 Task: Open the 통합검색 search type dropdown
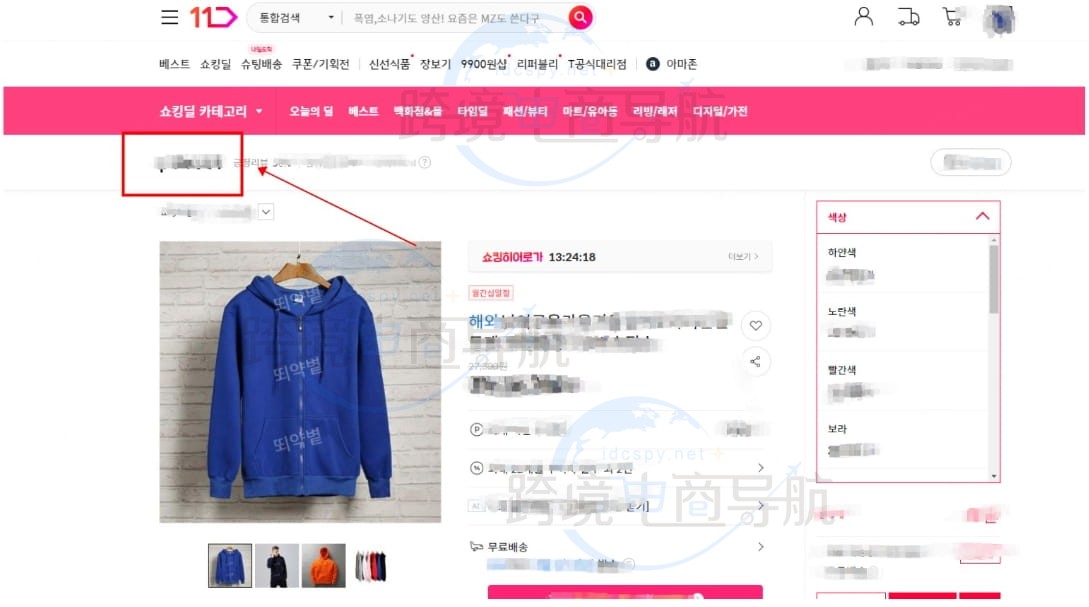tap(297, 17)
